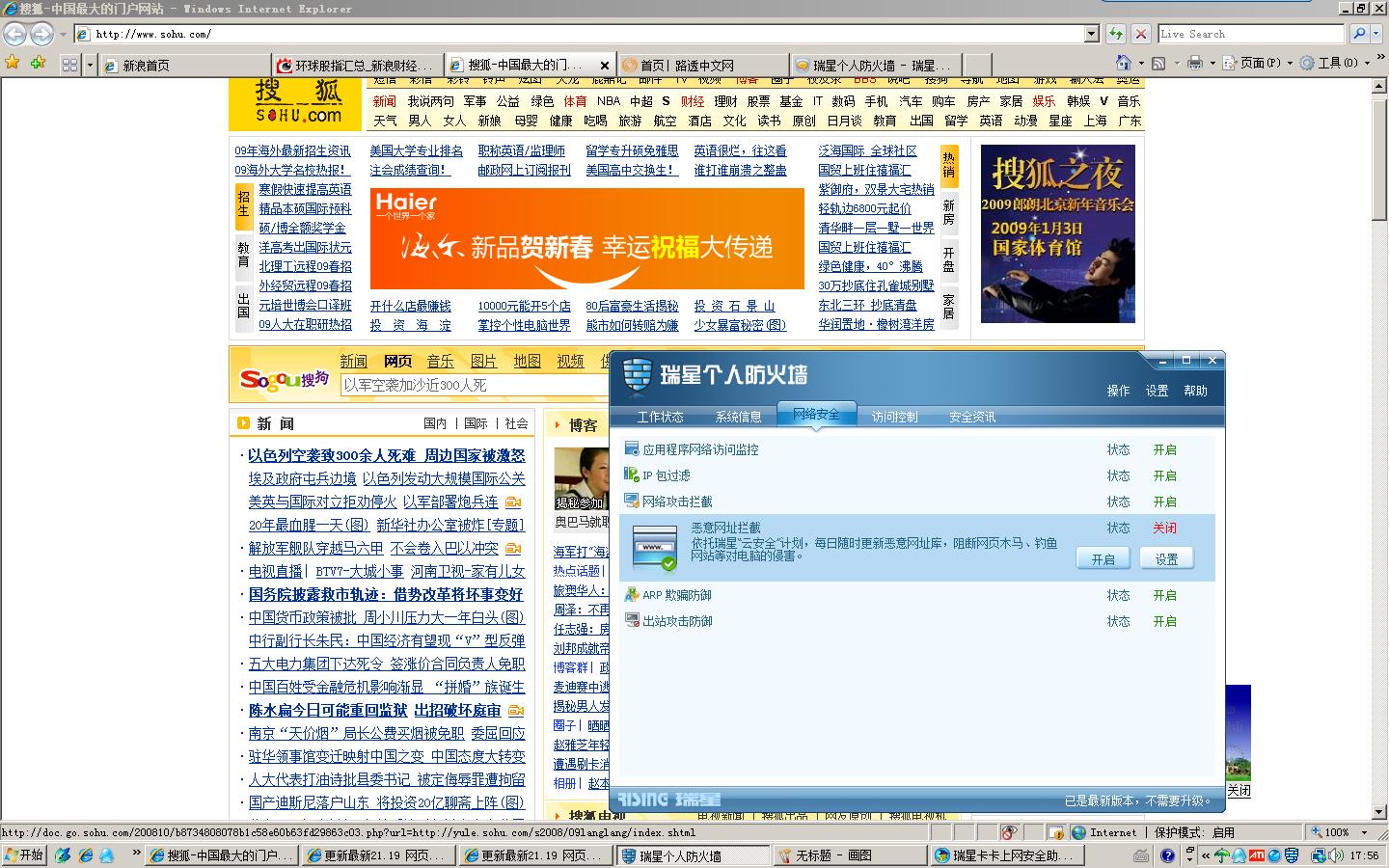Click the IE Forward arrow button

coord(41,34)
